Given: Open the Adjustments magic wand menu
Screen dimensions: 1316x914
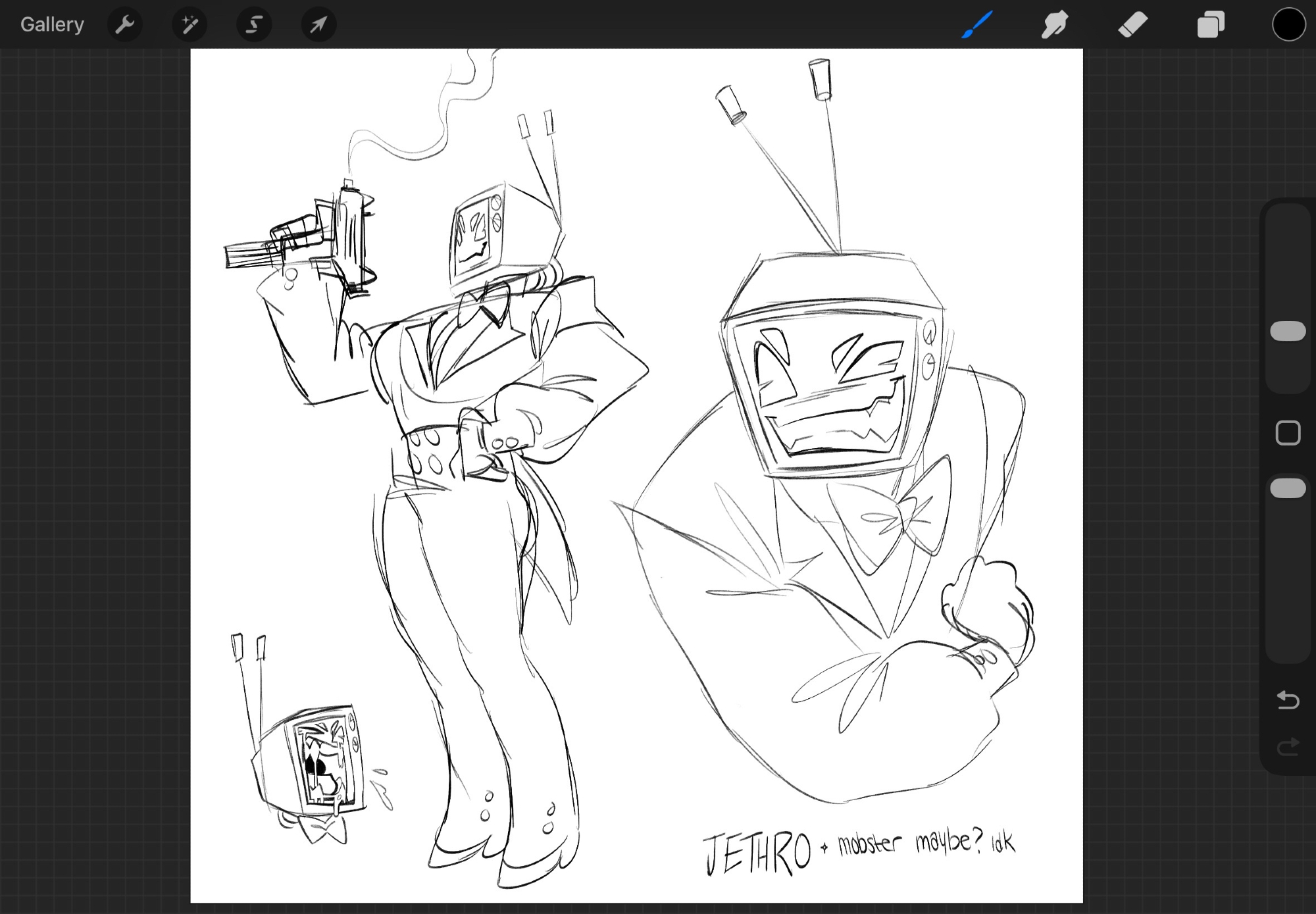Looking at the screenshot, I should [190, 25].
